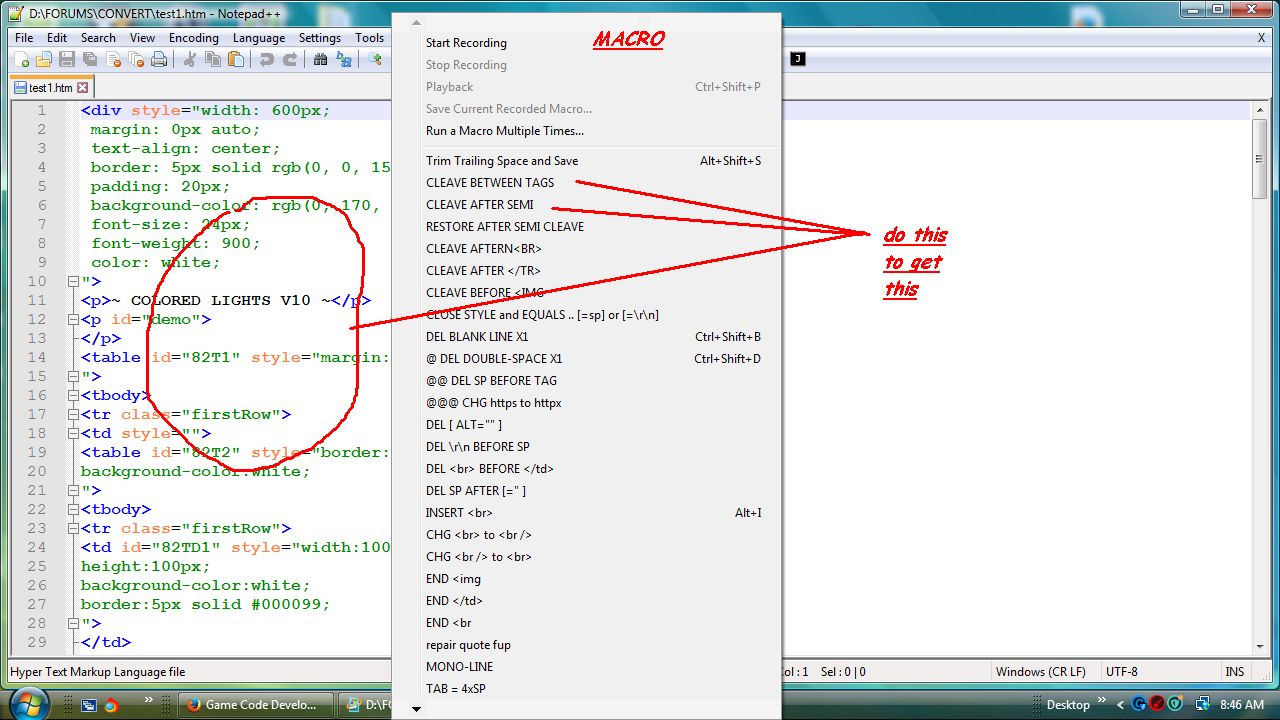Run the repair quote fup macro
The image size is (1280, 720).
585,645
